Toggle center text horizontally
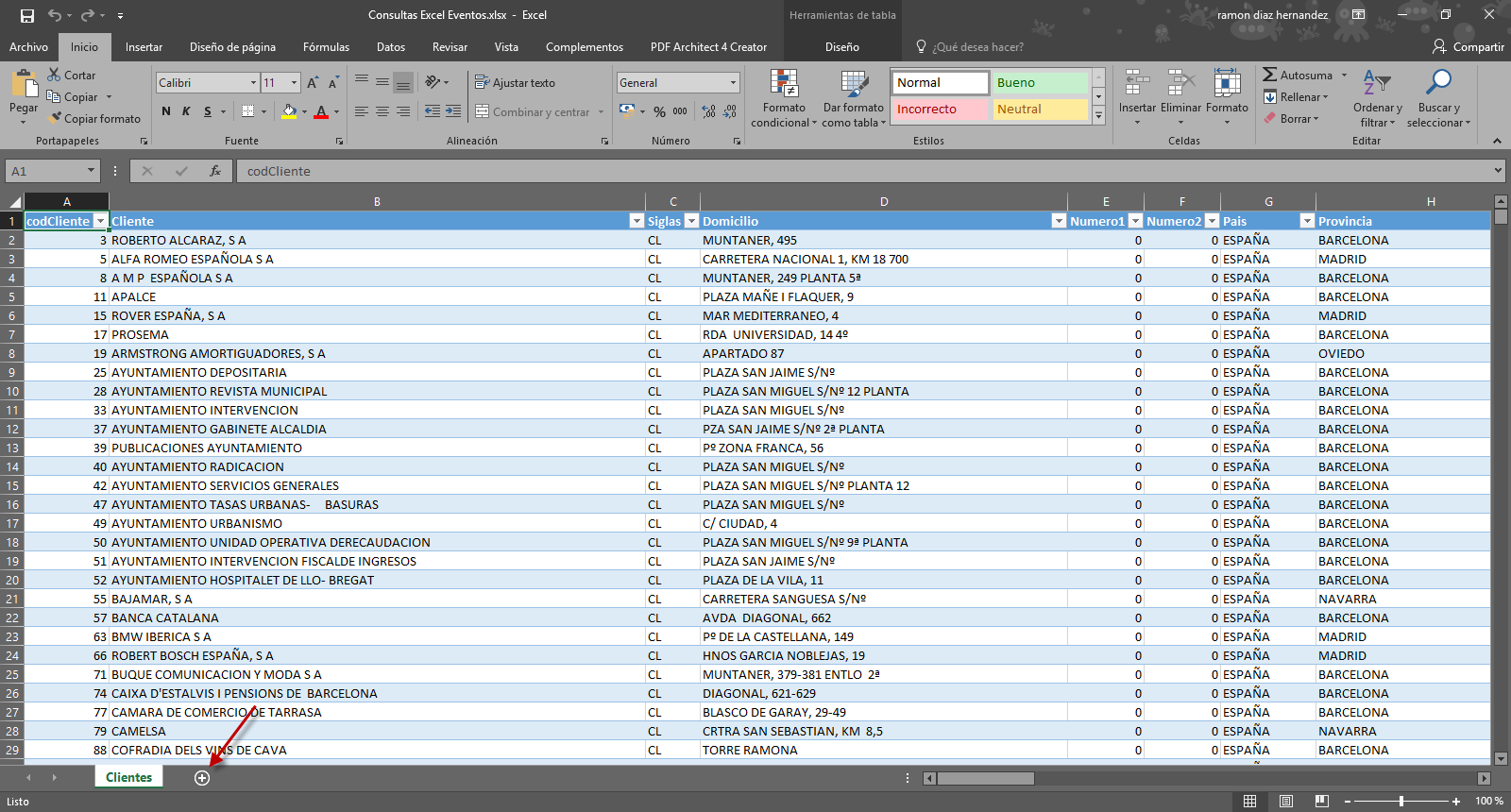The height and width of the screenshot is (812, 1511). pos(382,111)
